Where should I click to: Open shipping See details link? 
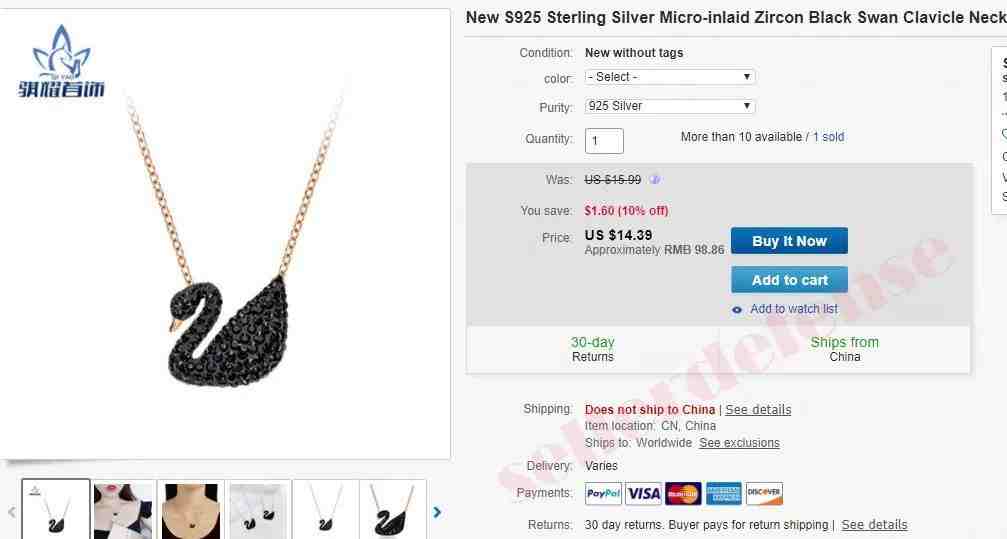[x=758, y=410]
